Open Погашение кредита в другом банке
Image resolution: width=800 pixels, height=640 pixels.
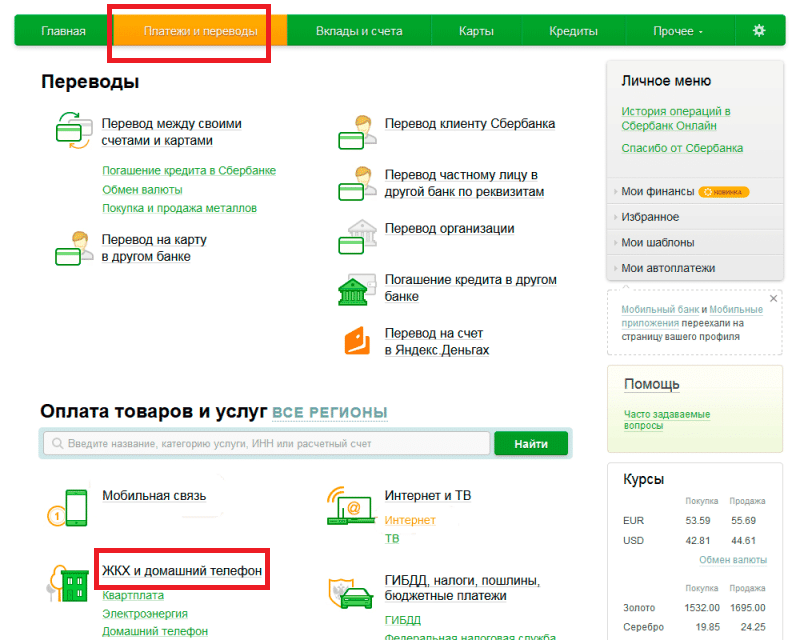coord(470,288)
